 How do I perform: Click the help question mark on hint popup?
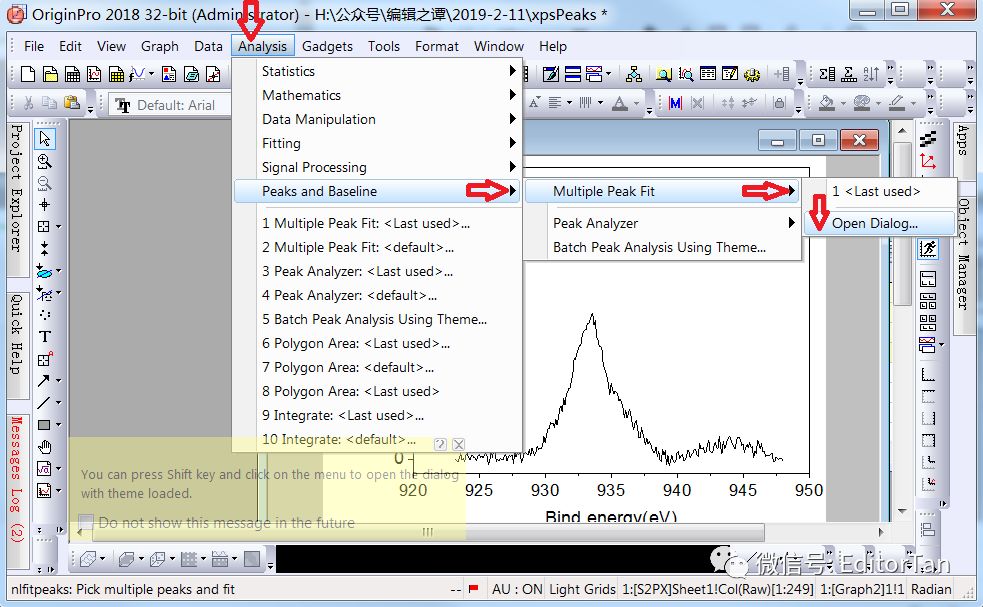tap(440, 444)
